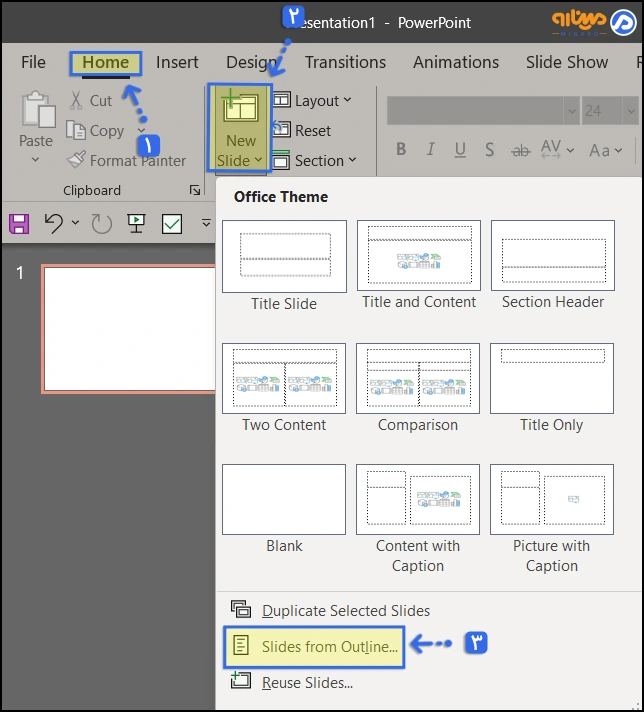Click the green checkmark toolbar icon

[x=172, y=224]
